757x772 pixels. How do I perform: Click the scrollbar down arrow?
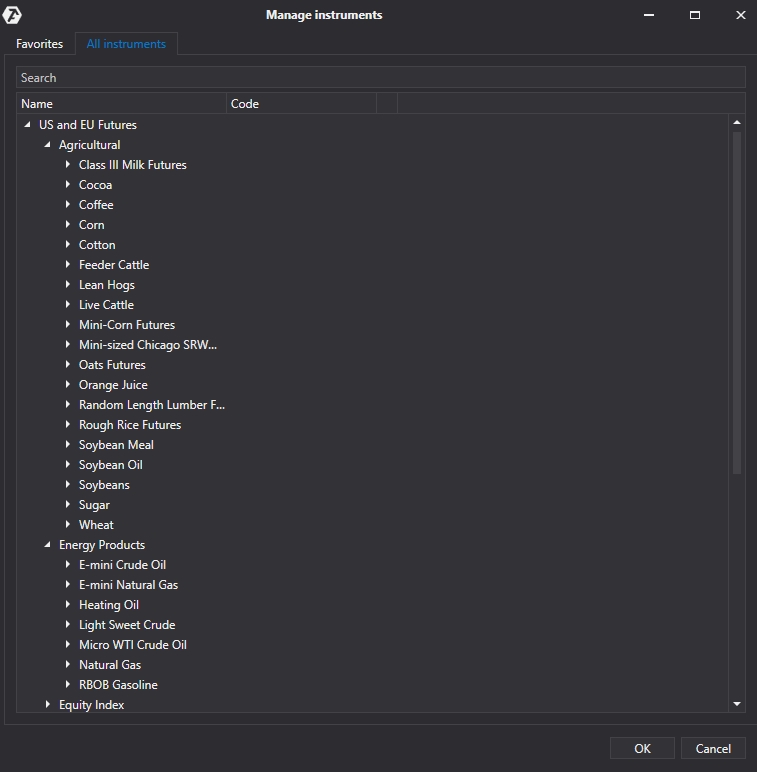(x=737, y=704)
